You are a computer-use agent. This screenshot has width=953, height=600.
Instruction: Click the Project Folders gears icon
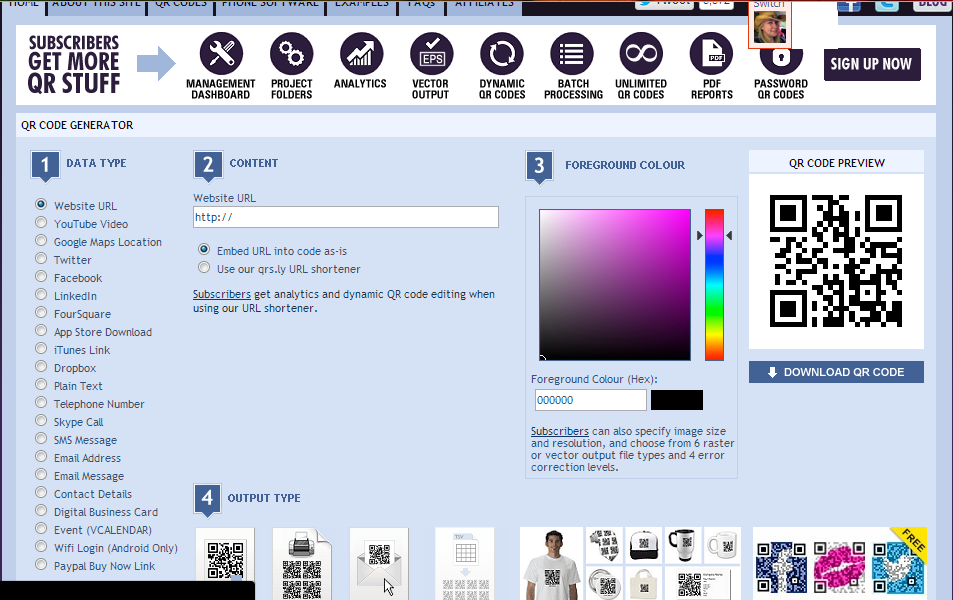tap(292, 53)
